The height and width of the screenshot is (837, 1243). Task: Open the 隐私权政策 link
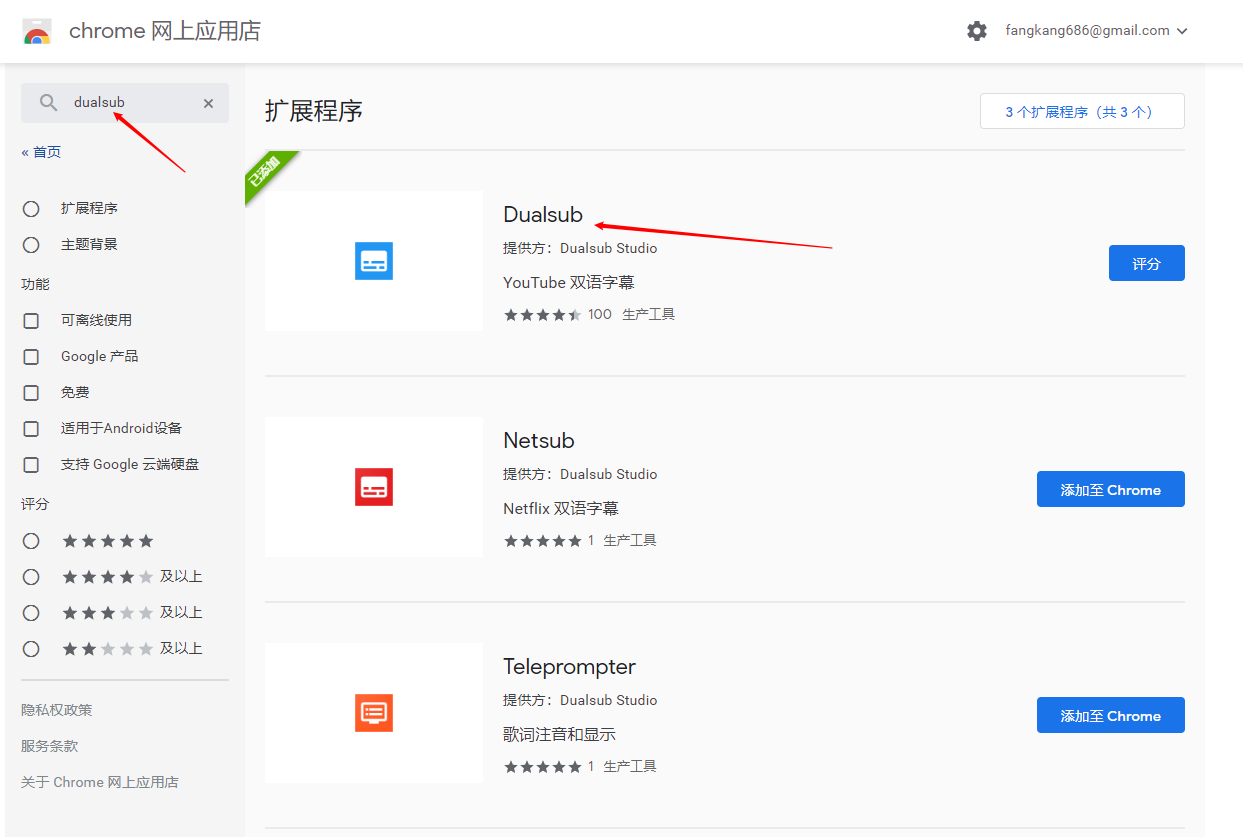click(57, 710)
